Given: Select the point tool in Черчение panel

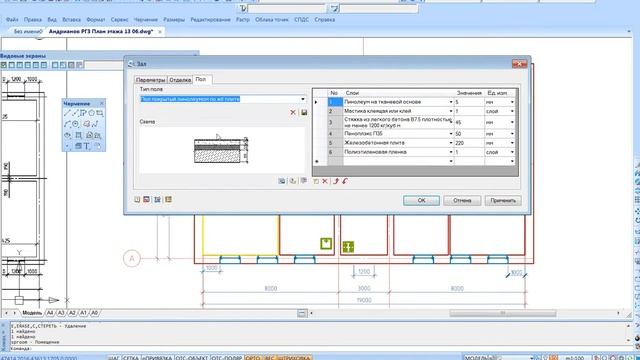Looking at the screenshot, I should coord(67,146).
